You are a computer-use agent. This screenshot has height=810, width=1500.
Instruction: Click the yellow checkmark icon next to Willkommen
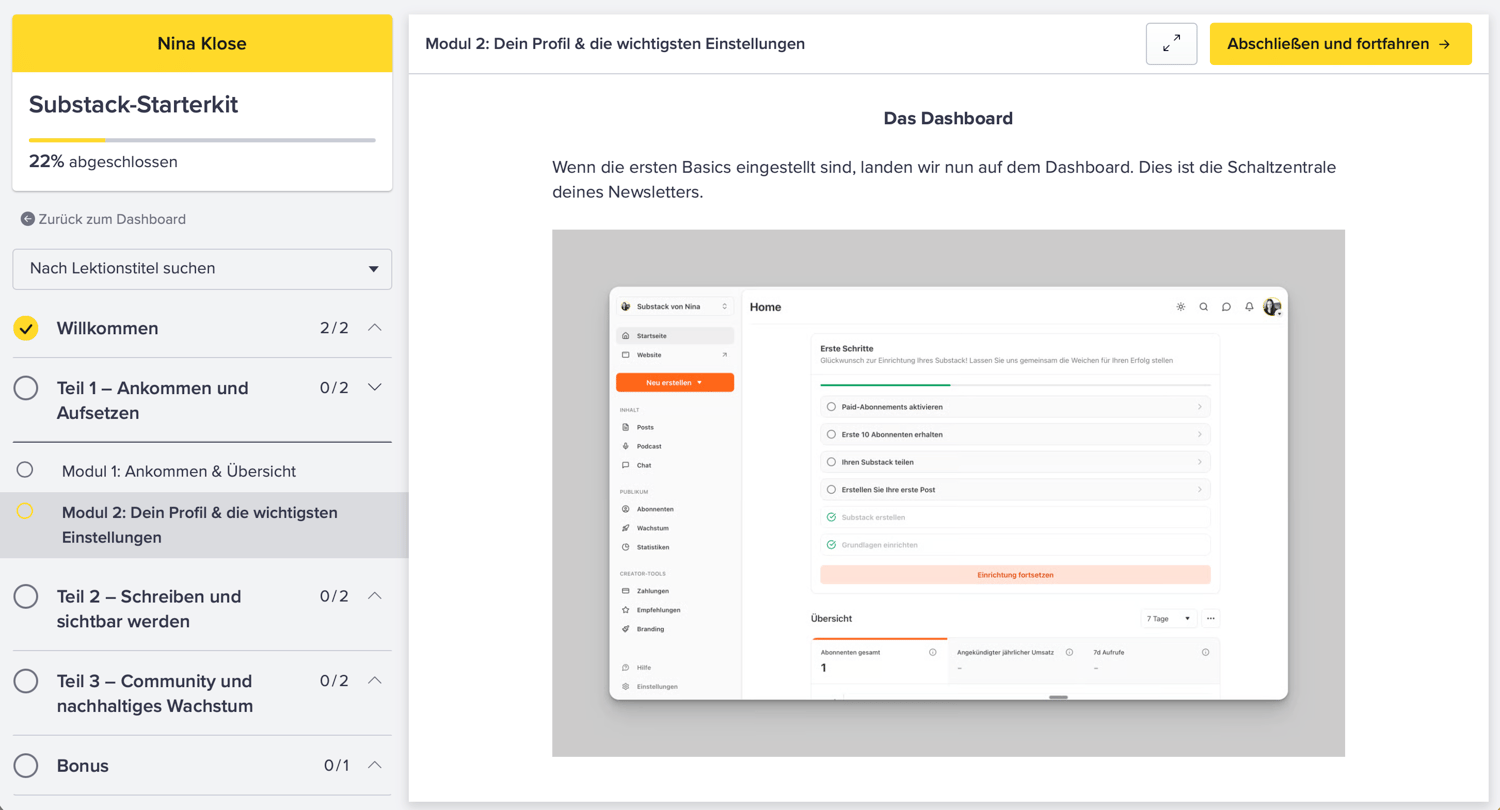[26, 328]
